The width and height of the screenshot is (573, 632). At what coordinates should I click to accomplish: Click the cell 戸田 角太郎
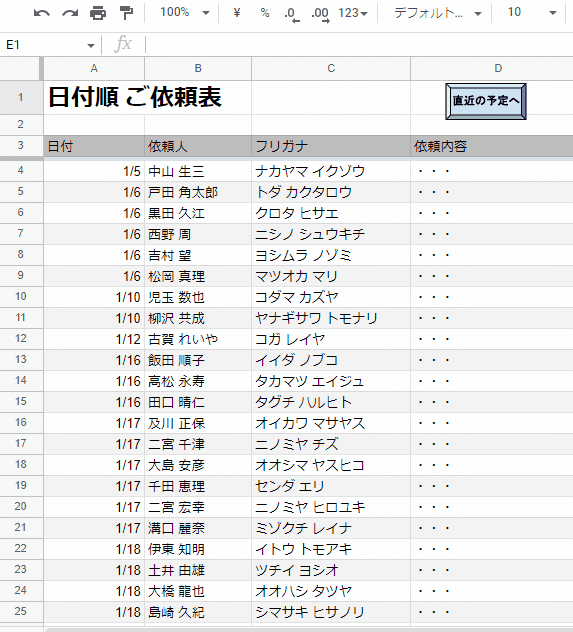point(198,192)
